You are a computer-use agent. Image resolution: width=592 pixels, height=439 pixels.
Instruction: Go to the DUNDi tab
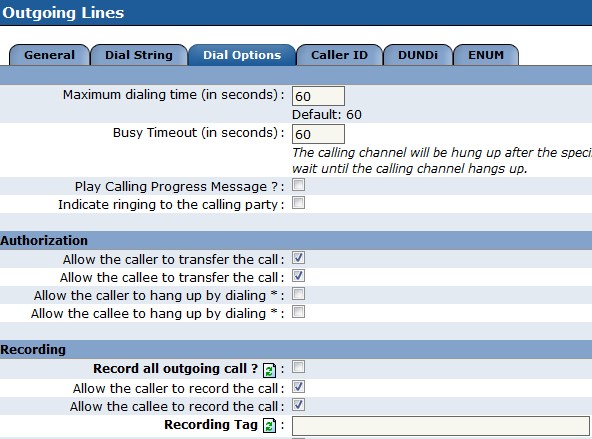[418, 55]
